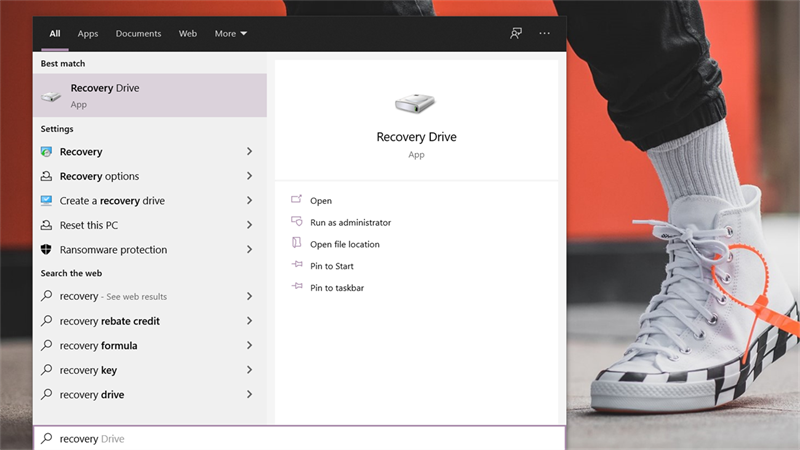
Task: Expand the 'recovery rebate credit' chevron
Action: tap(249, 321)
